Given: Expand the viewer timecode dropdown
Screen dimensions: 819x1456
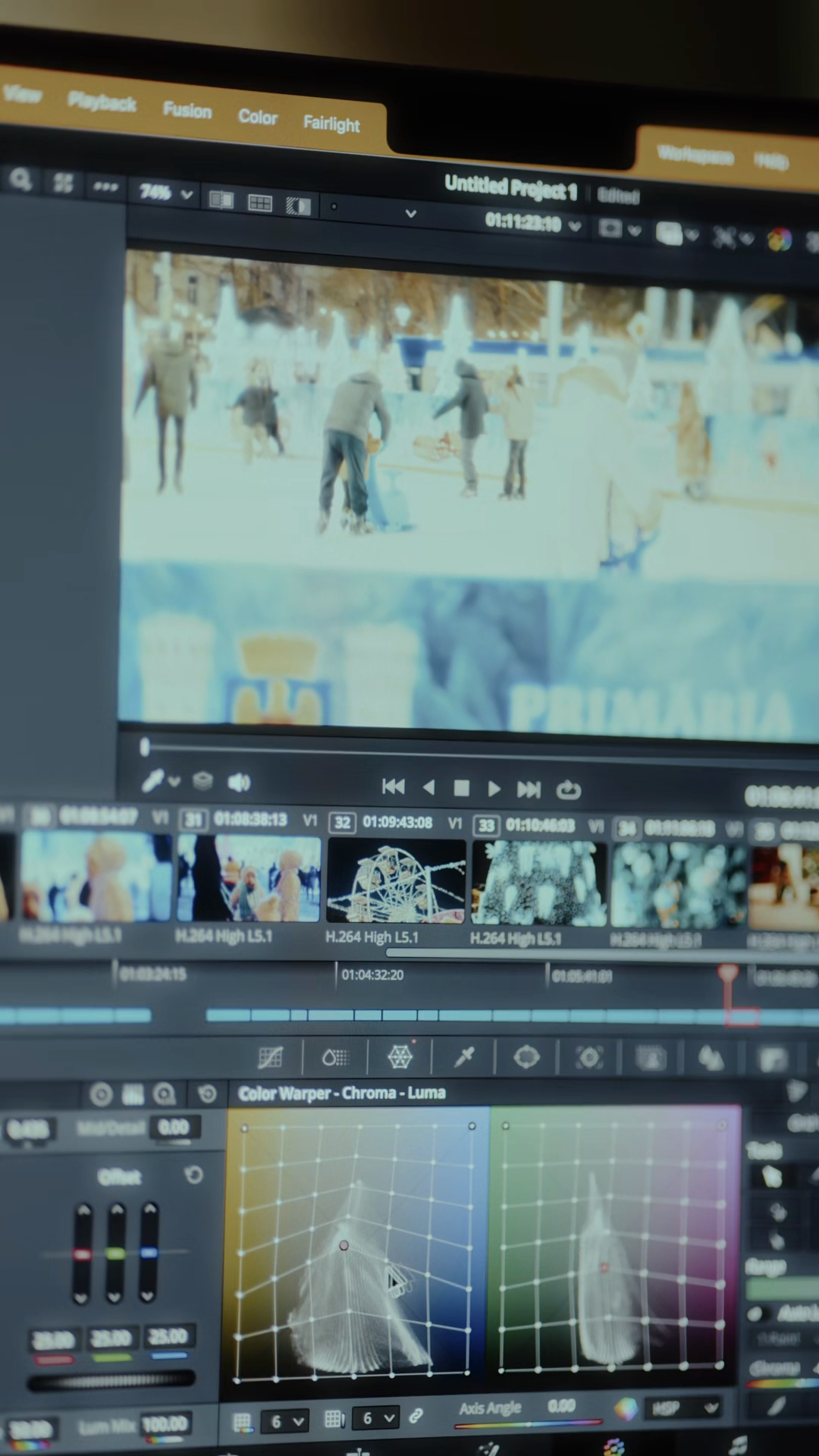Looking at the screenshot, I should [x=575, y=226].
